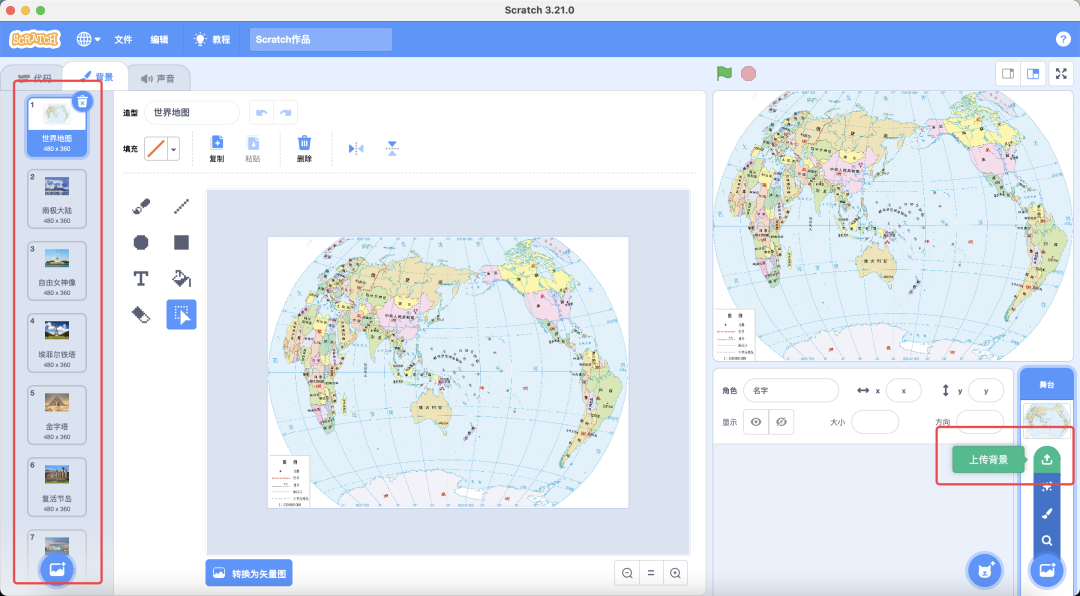The width and height of the screenshot is (1080, 596).
Task: Click the costume name field 世界地图
Action: point(191,112)
